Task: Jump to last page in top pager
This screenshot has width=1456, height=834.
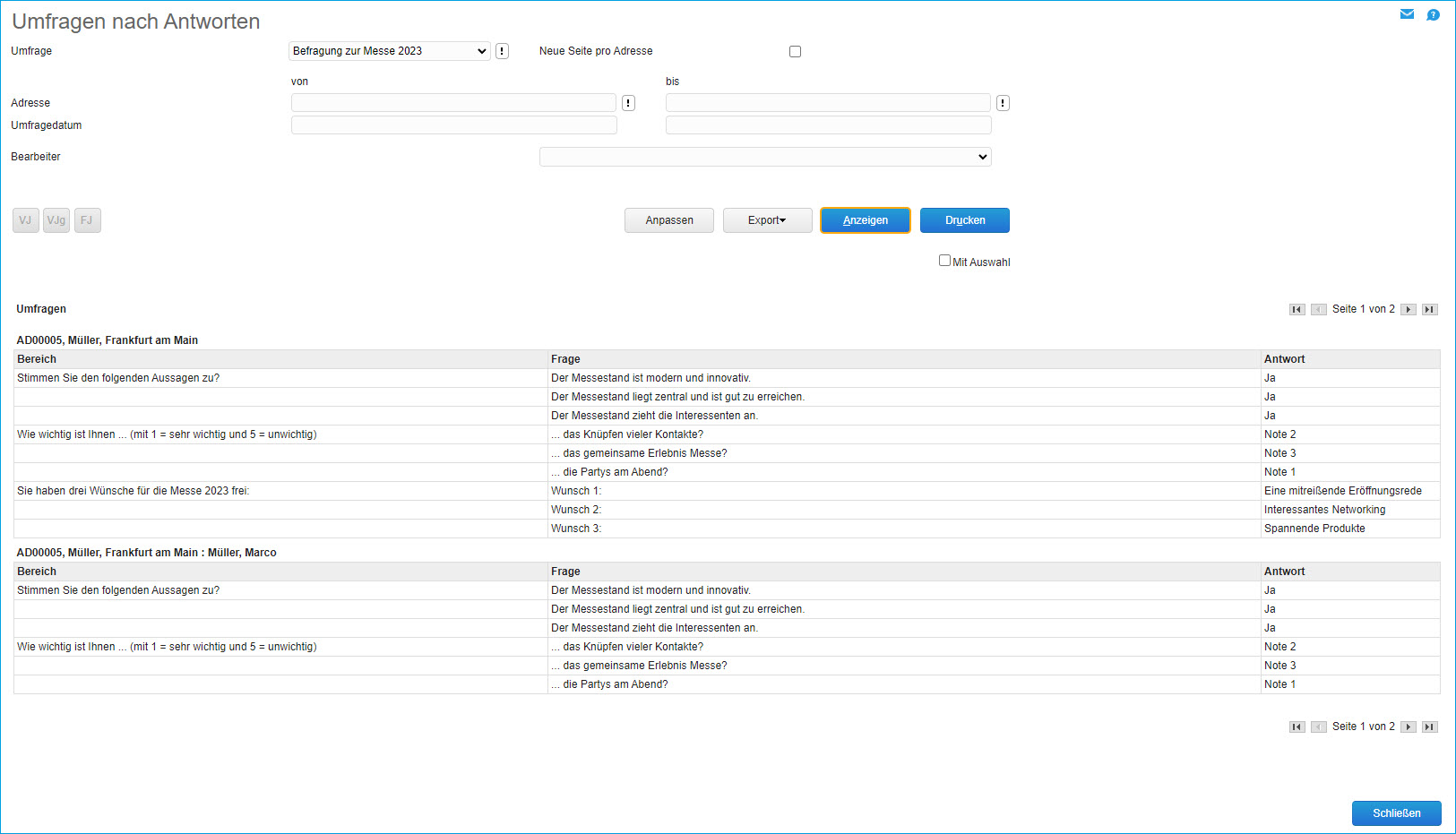Action: 1430,309
